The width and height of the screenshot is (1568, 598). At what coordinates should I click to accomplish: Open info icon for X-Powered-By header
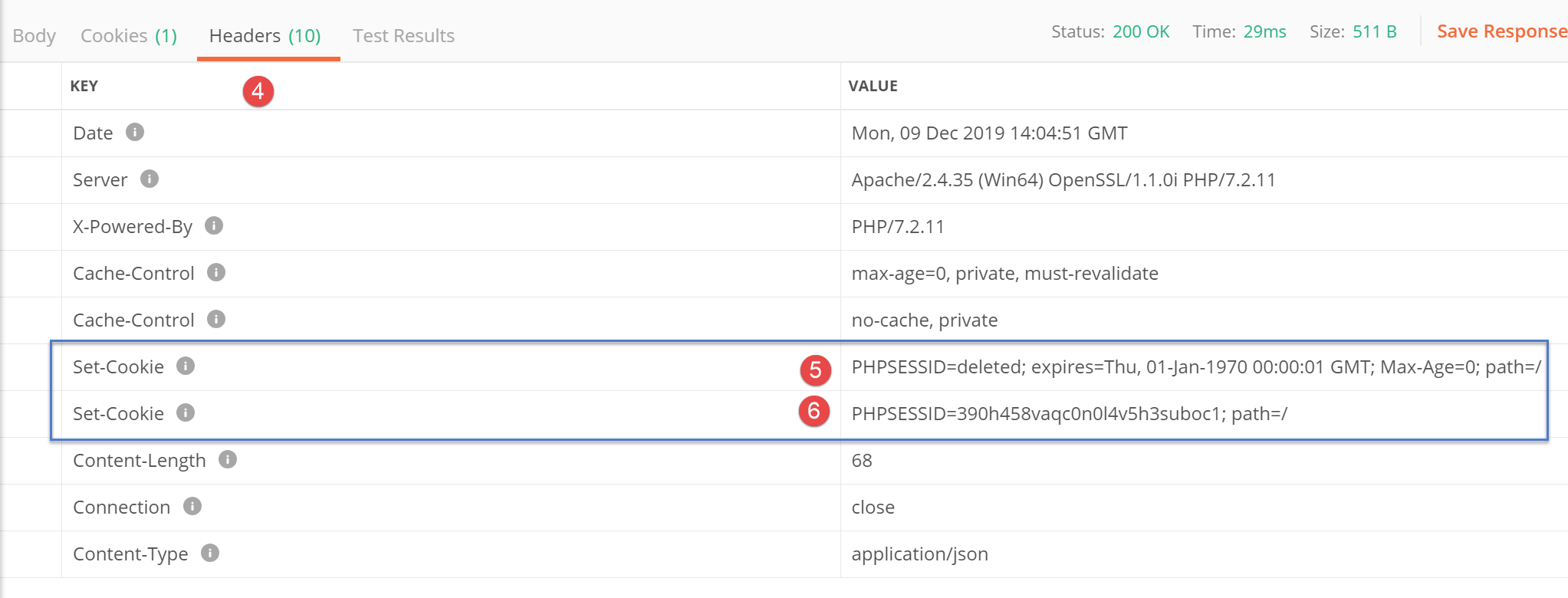click(x=214, y=225)
